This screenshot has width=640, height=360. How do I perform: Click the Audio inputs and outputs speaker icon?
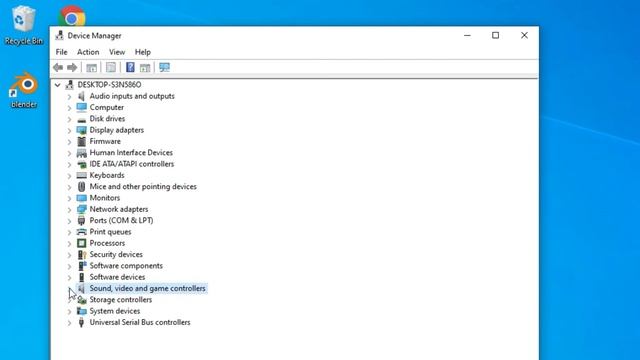(x=81, y=96)
